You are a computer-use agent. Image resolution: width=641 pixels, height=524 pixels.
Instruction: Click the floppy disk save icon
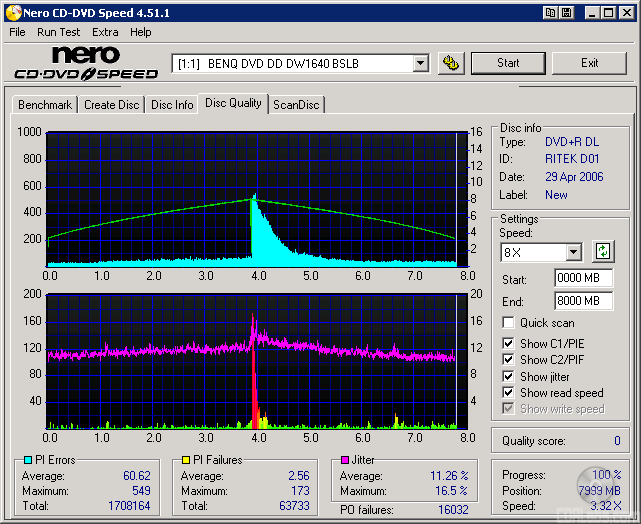pos(567,13)
